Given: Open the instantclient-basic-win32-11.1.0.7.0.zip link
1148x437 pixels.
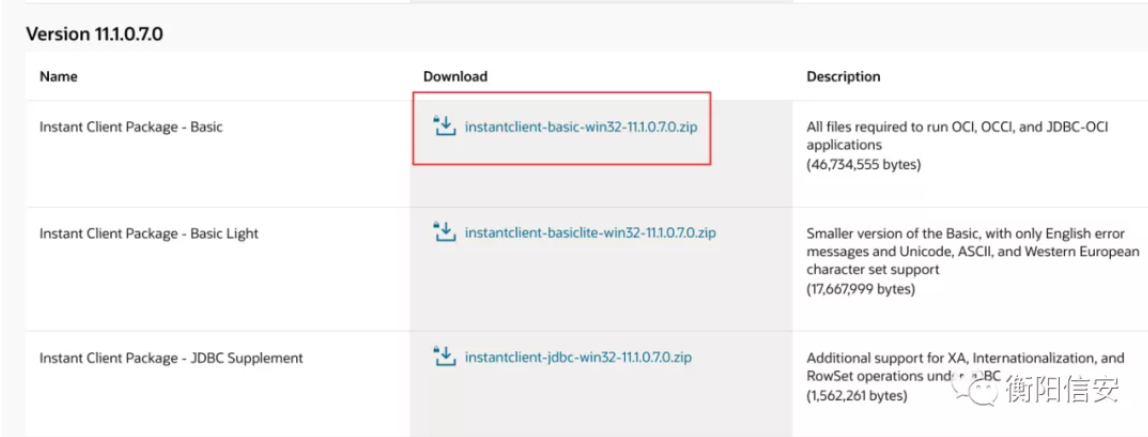Looking at the screenshot, I should pos(581,127).
